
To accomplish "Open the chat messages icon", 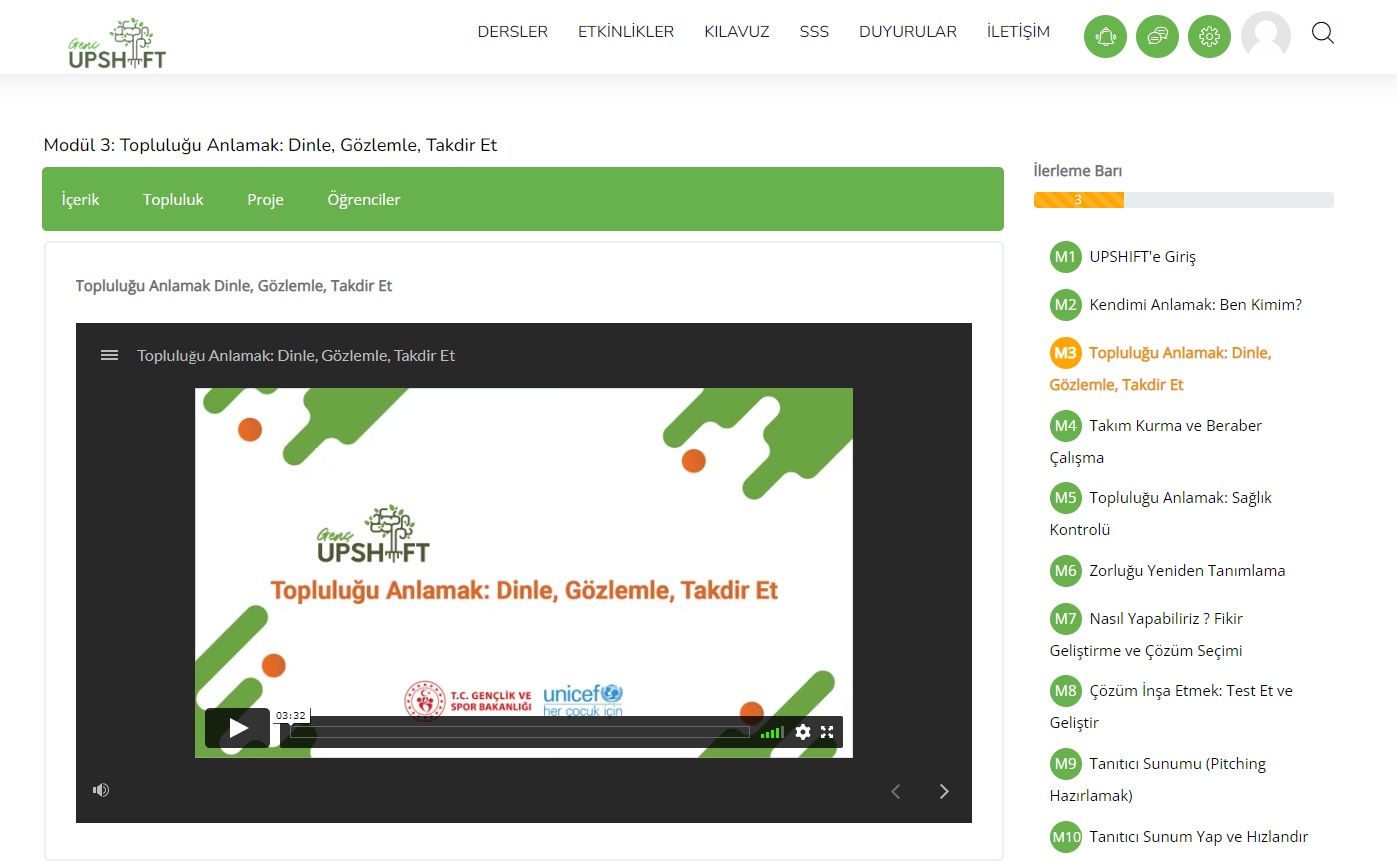I will (1157, 37).
